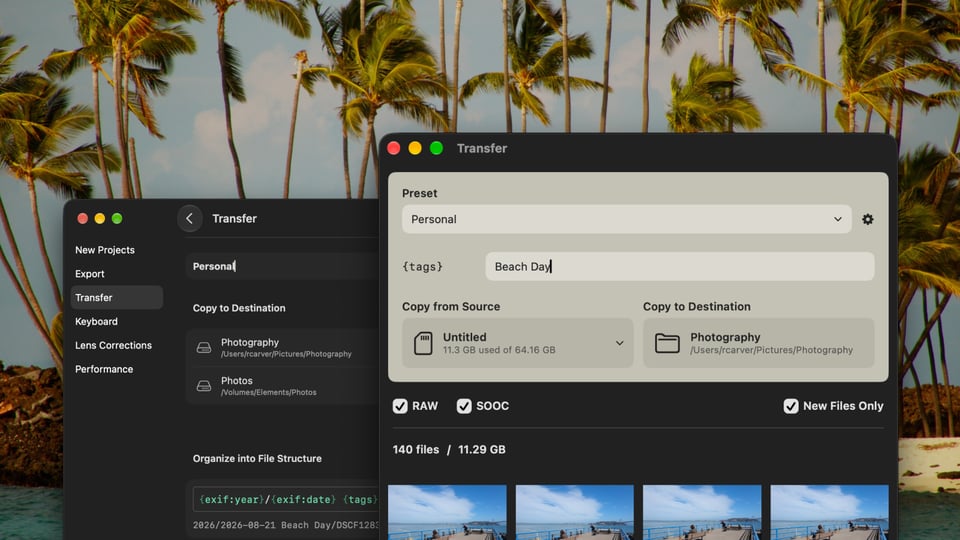The width and height of the screenshot is (960, 540).
Task: Select Photography destination row in settings window
Action: tap(283, 348)
